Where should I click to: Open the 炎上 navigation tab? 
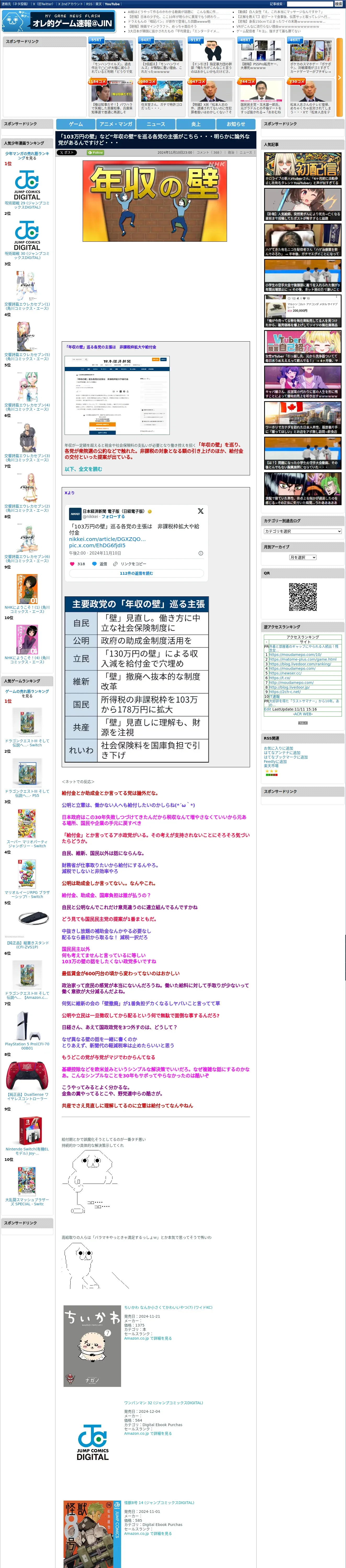(196, 124)
